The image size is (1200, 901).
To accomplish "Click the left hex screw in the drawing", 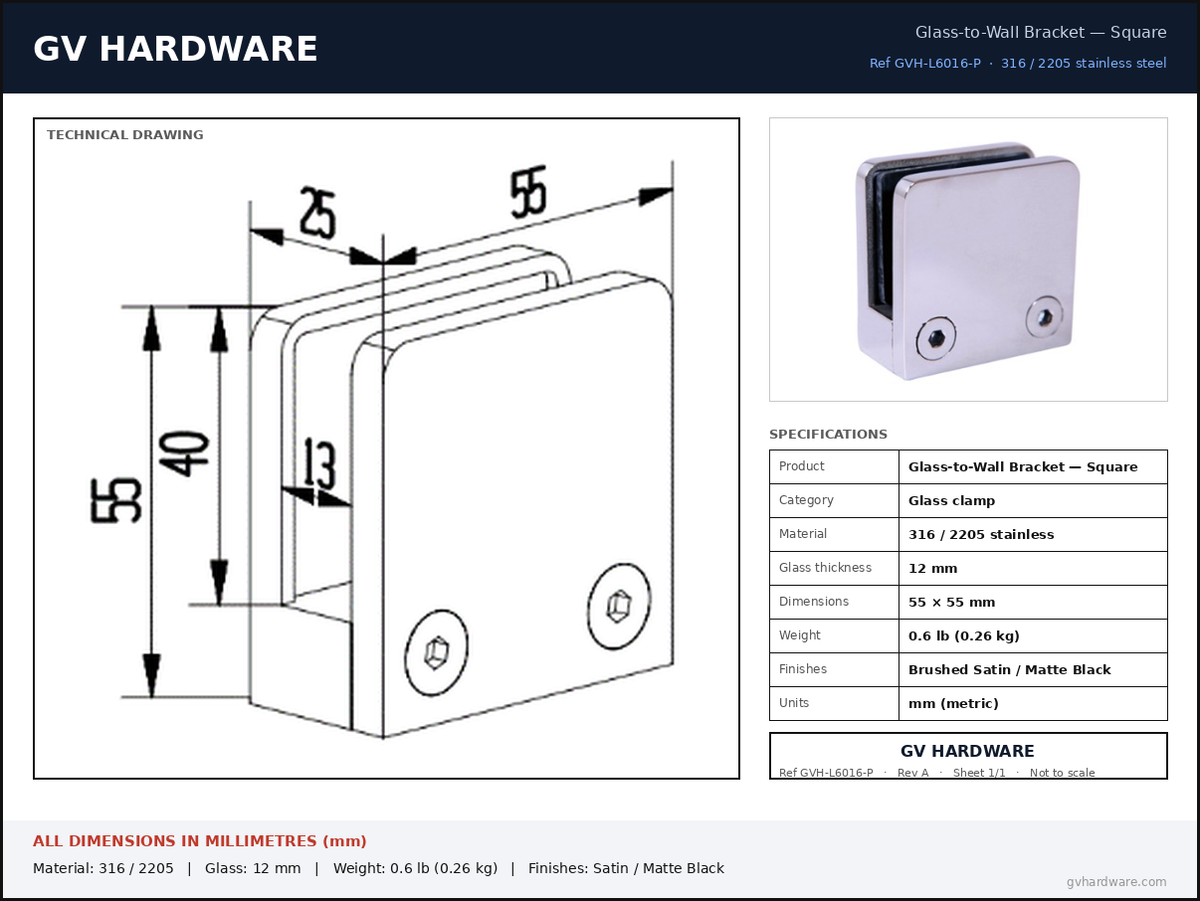I will click(x=437, y=653).
